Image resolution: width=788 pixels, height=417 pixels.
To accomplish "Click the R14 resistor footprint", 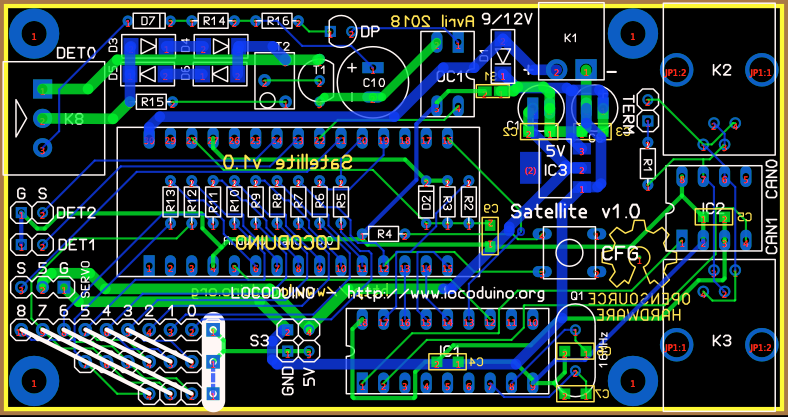I will 214,21.
